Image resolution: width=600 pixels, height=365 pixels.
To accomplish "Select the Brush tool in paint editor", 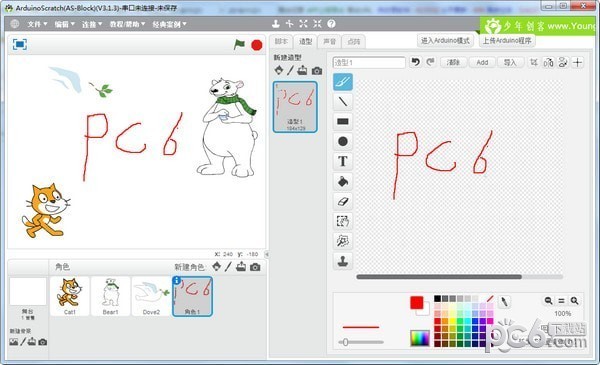I will coord(342,81).
